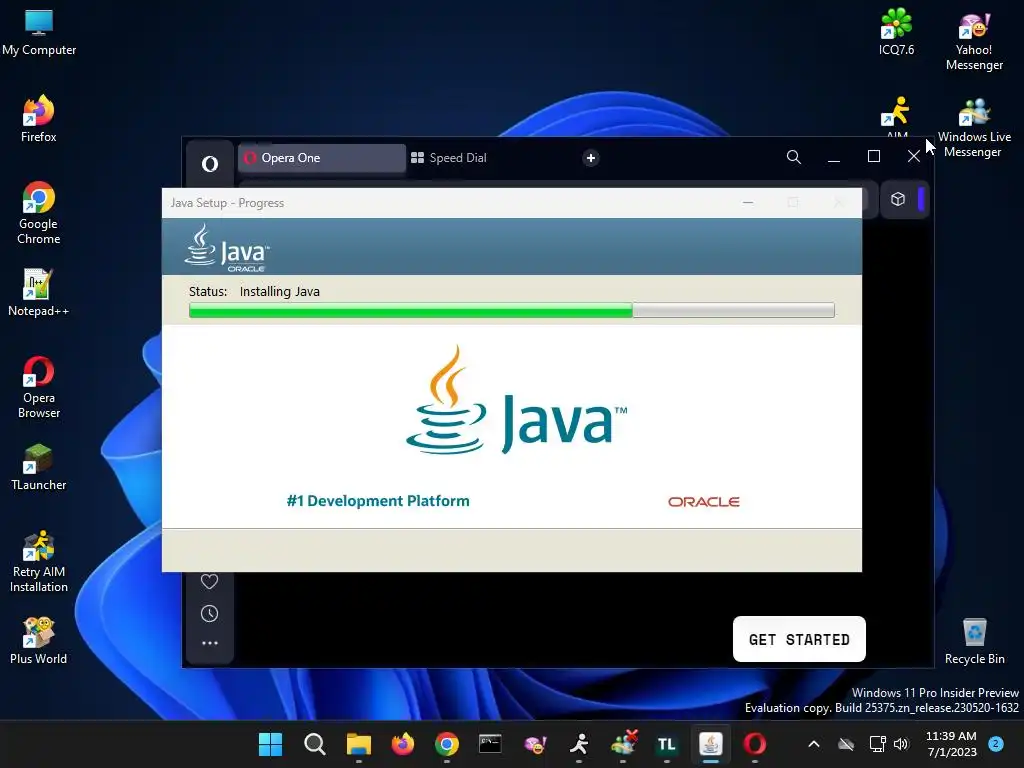The height and width of the screenshot is (768, 1024).
Task: Open Google Chrome desktop shortcut
Action: (x=39, y=213)
